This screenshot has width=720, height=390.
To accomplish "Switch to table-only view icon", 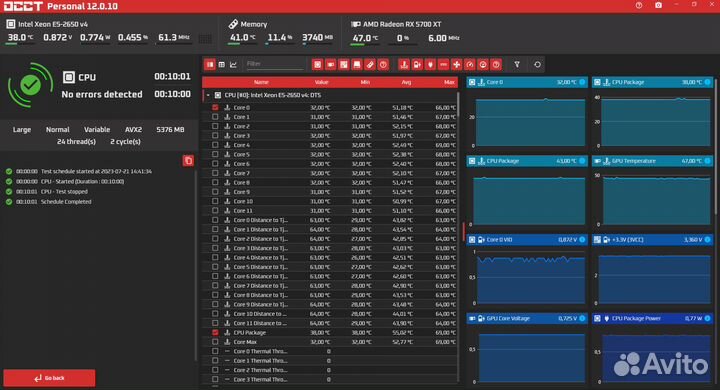I will pyautogui.click(x=222, y=65).
